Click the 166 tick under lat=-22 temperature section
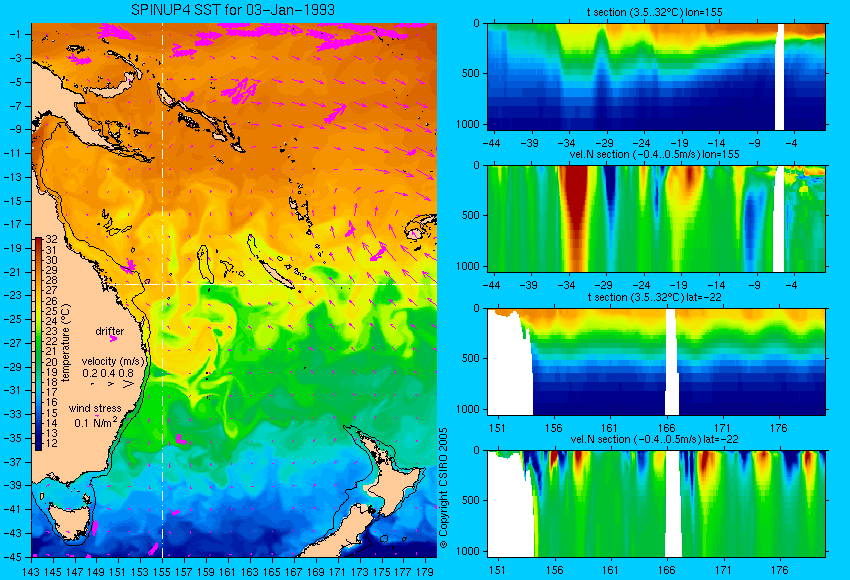Image resolution: width=850 pixels, height=580 pixels. pos(666,428)
